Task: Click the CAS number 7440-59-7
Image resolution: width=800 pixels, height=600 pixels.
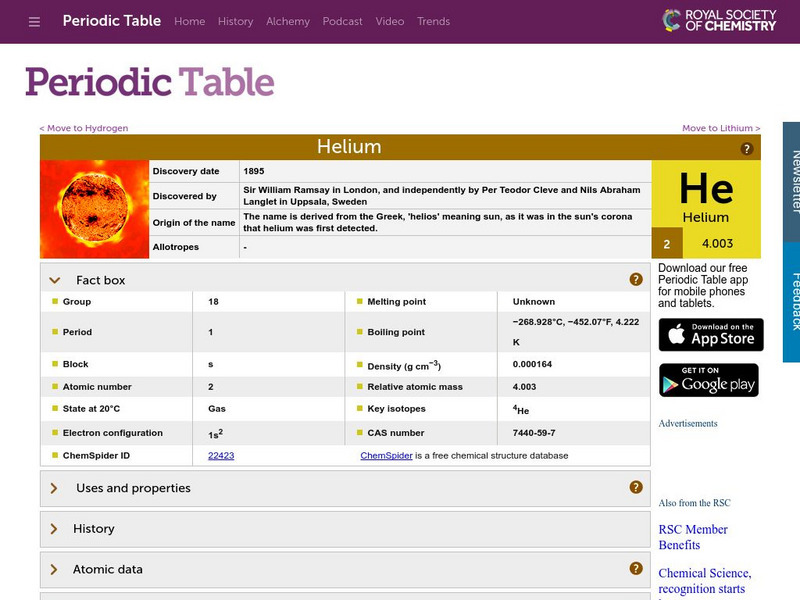Action: 534,433
